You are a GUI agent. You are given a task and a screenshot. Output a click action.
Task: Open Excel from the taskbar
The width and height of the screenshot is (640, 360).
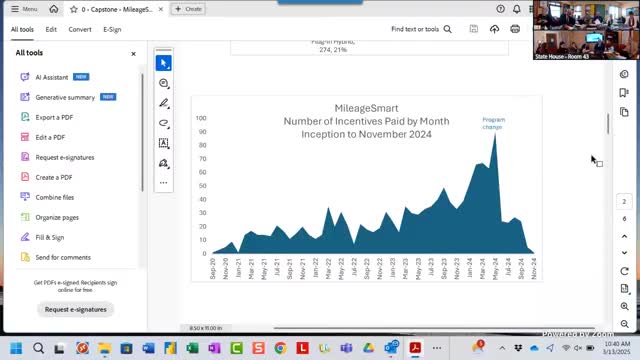click(192, 348)
